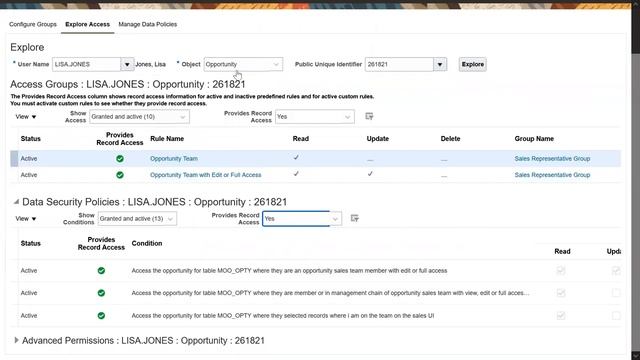Screen dimensions: 640x360
Task: Click the Status column header in Access Groups
Action: tap(31, 139)
